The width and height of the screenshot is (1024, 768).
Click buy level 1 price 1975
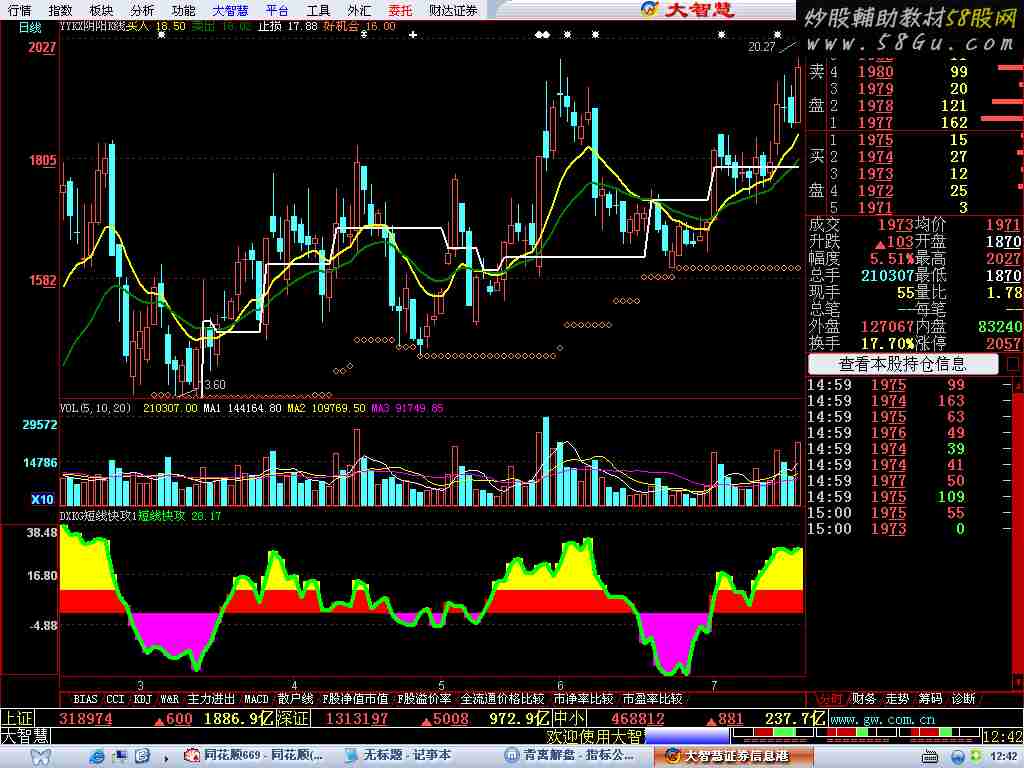[875, 140]
